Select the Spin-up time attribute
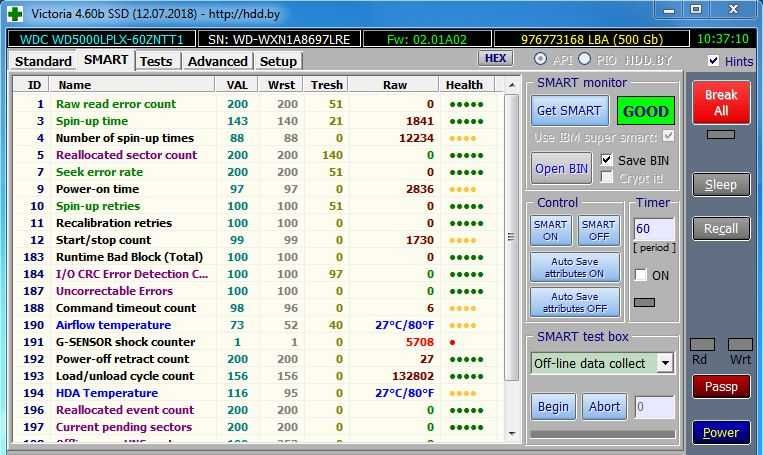 (x=258, y=121)
